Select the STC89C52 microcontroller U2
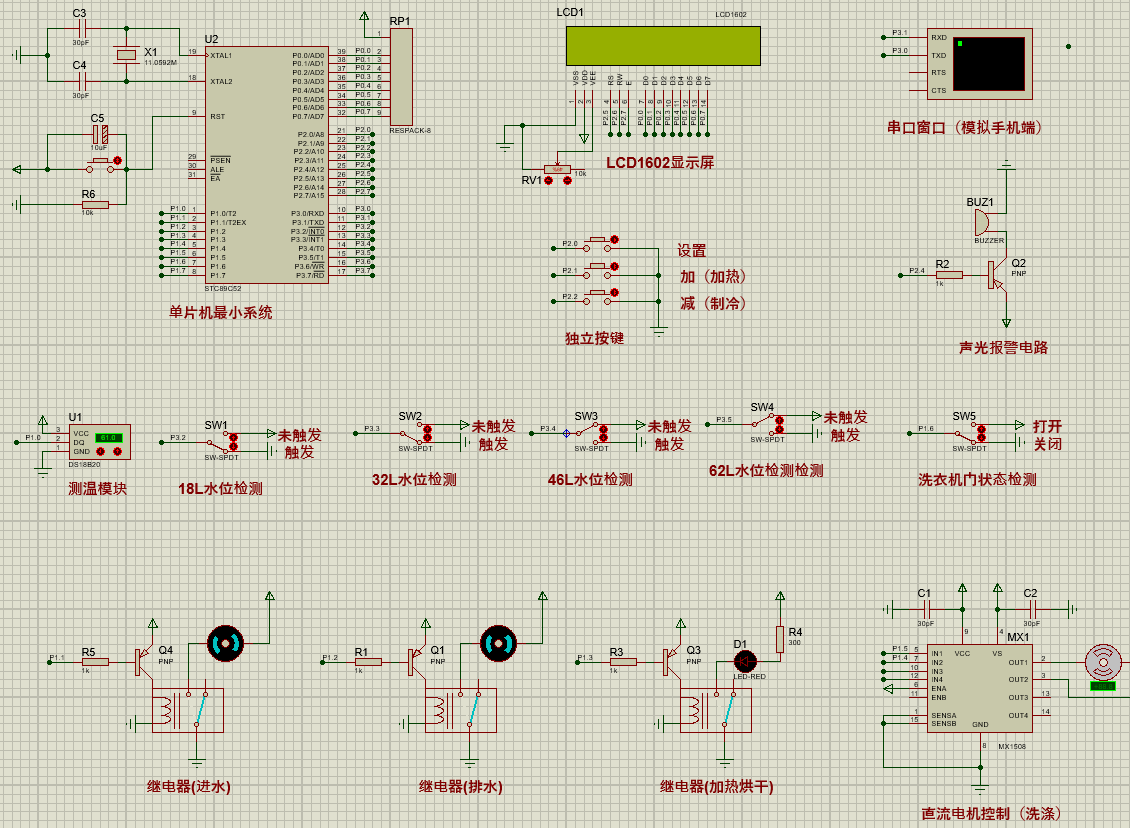Image resolution: width=1130 pixels, height=828 pixels. pos(267,165)
